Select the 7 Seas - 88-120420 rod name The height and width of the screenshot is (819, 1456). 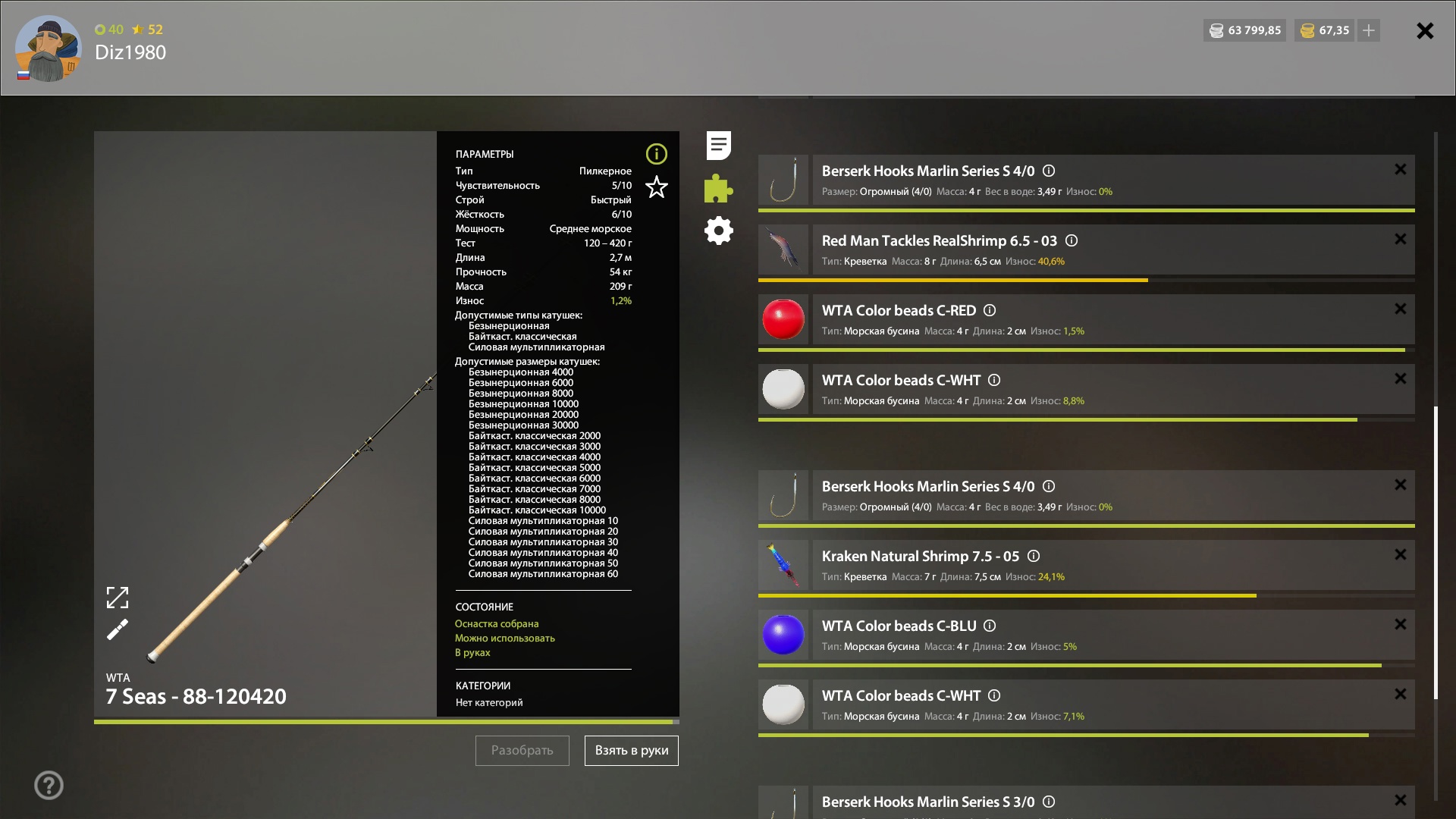[x=196, y=696]
